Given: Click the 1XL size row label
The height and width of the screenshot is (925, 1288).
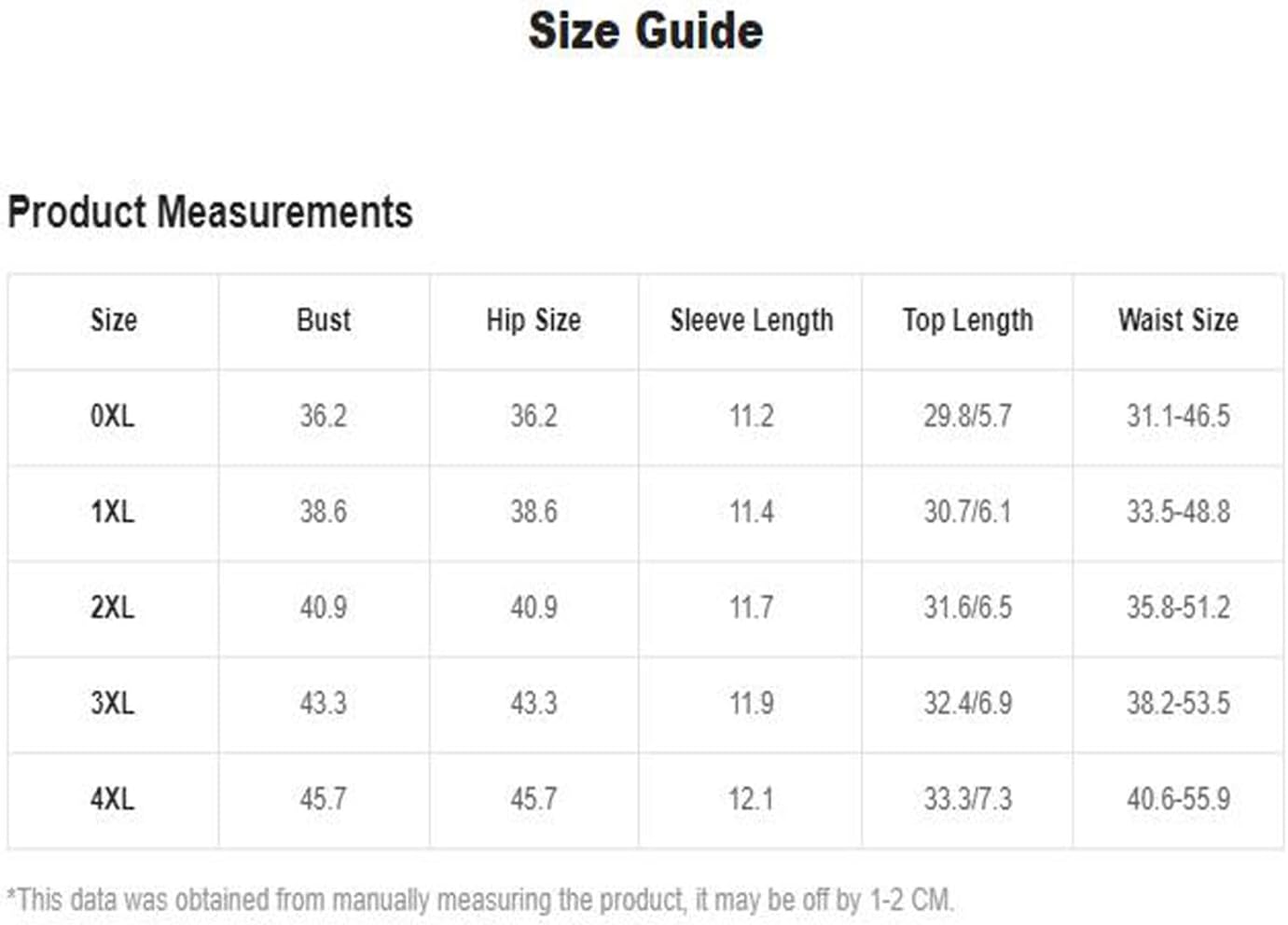Looking at the screenshot, I should click(x=113, y=512).
